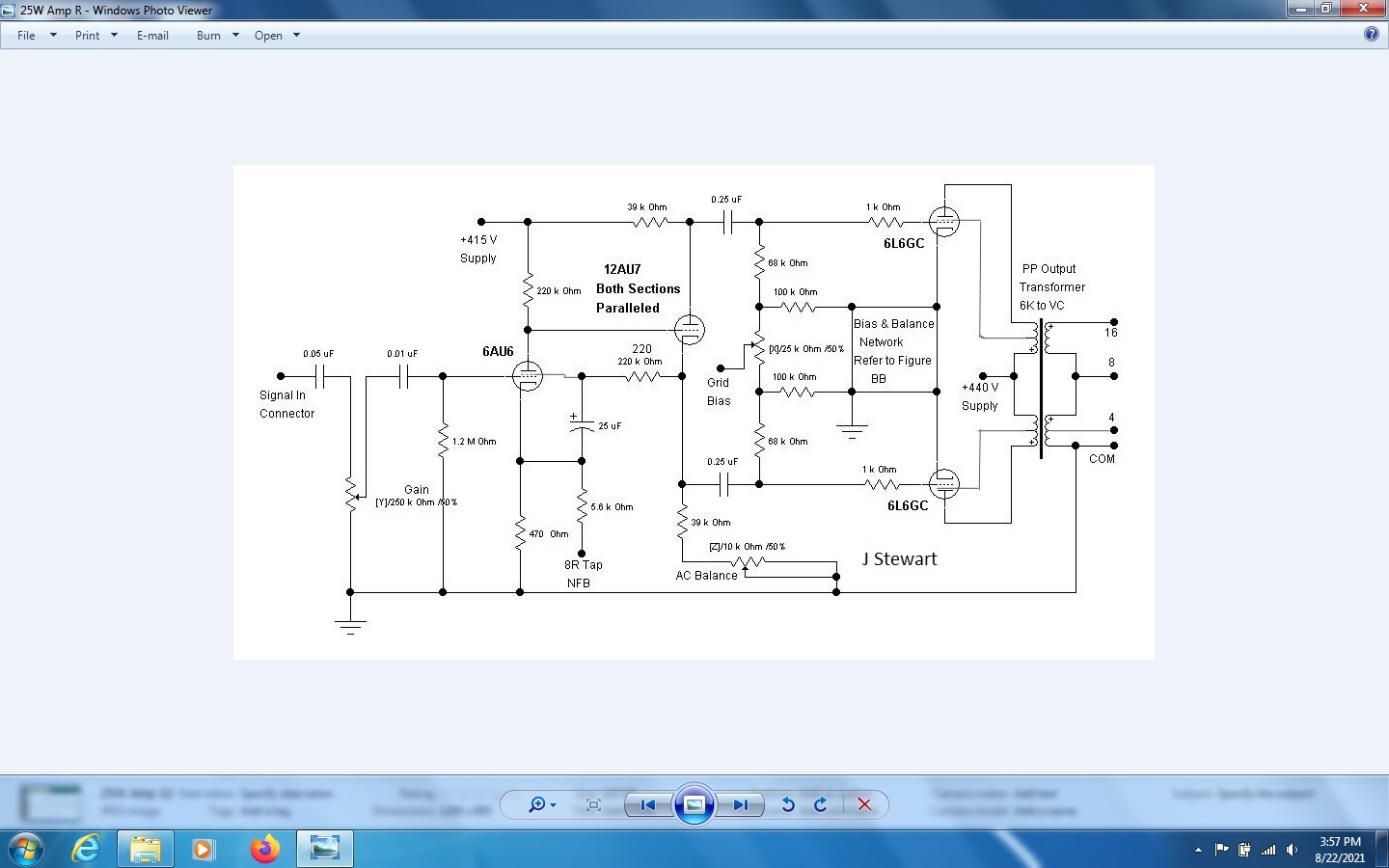Play the slide show
The height and width of the screenshot is (868, 1389).
694,804
